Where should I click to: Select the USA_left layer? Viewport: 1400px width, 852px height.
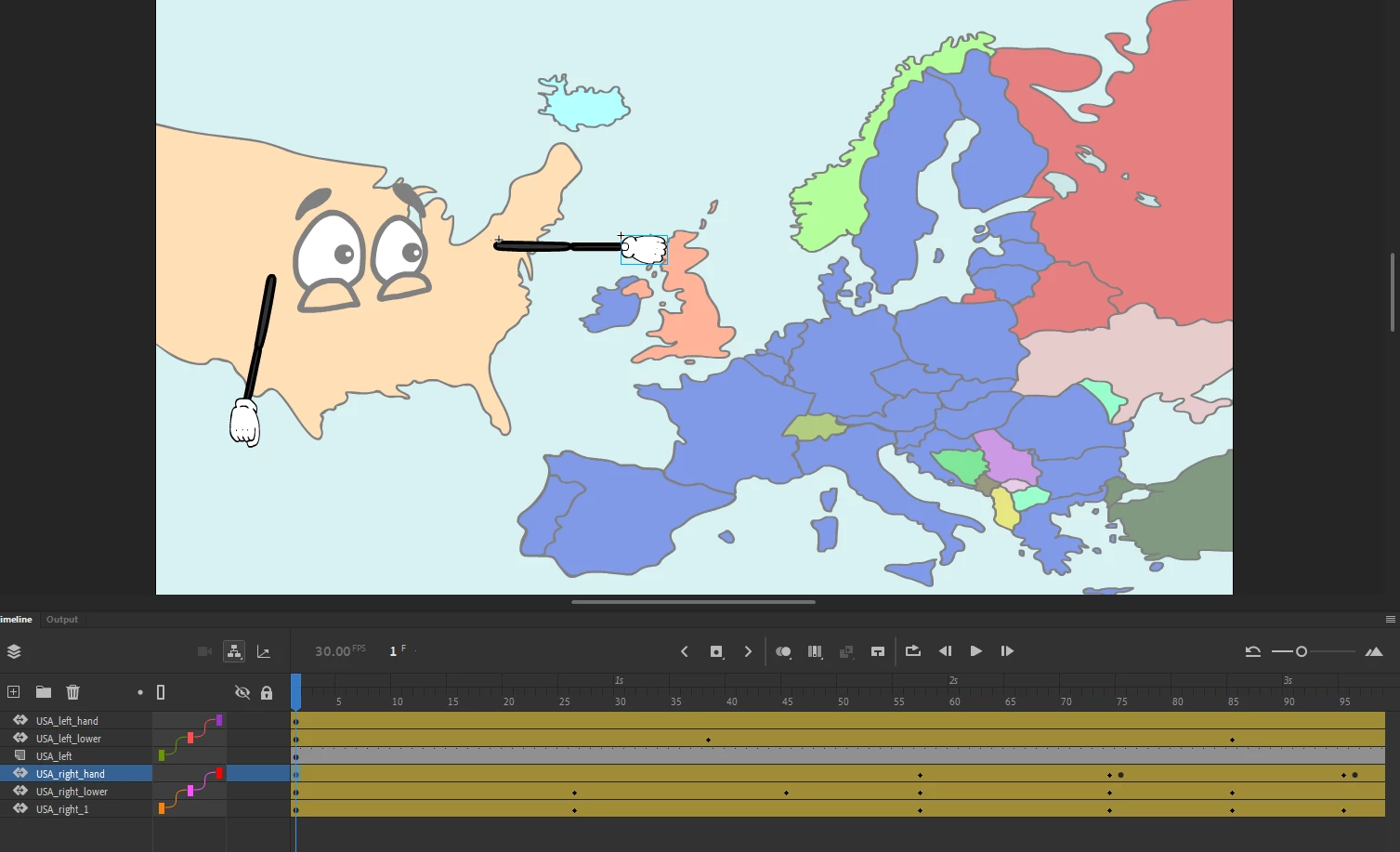tap(54, 756)
